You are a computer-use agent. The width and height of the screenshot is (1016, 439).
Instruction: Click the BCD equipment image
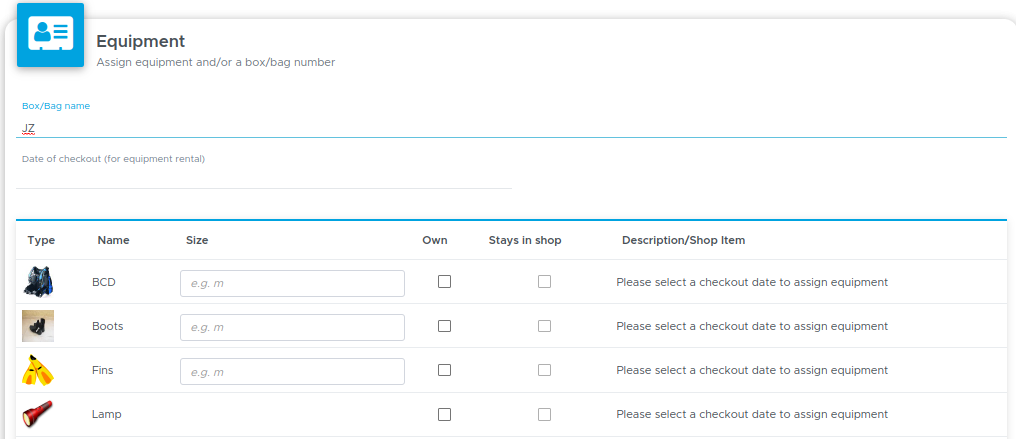tap(38, 282)
